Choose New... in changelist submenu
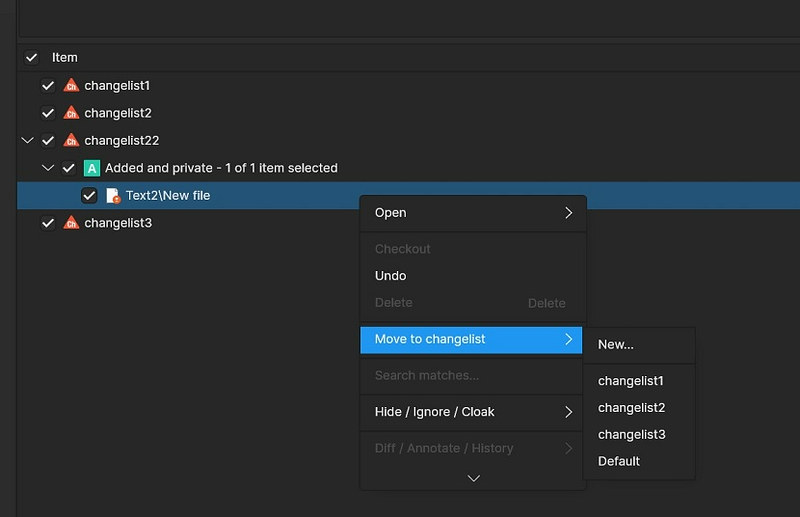This screenshot has height=517, width=800. click(x=616, y=345)
